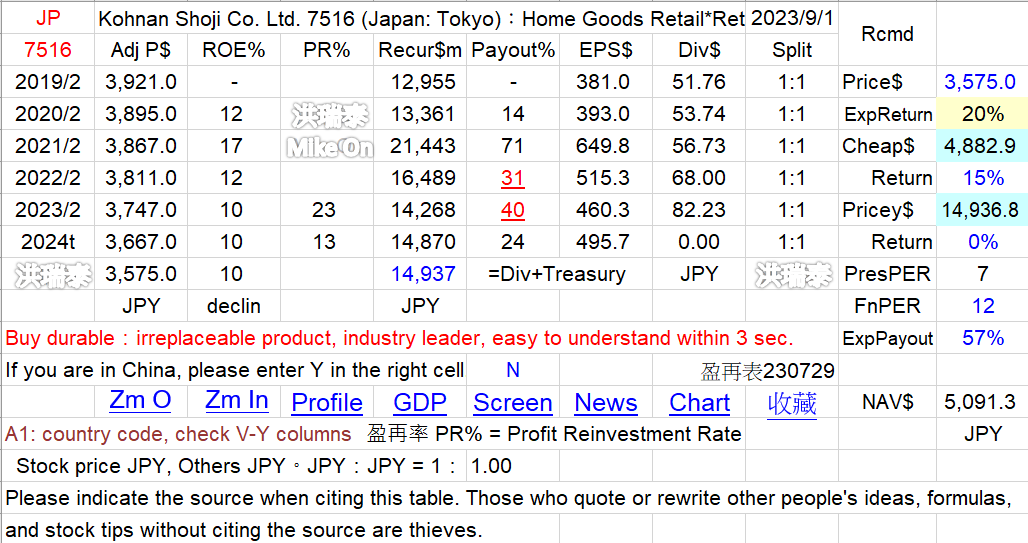Select the Recur$m value 21,443
Viewport: 1028px width, 543px height.
(422, 146)
